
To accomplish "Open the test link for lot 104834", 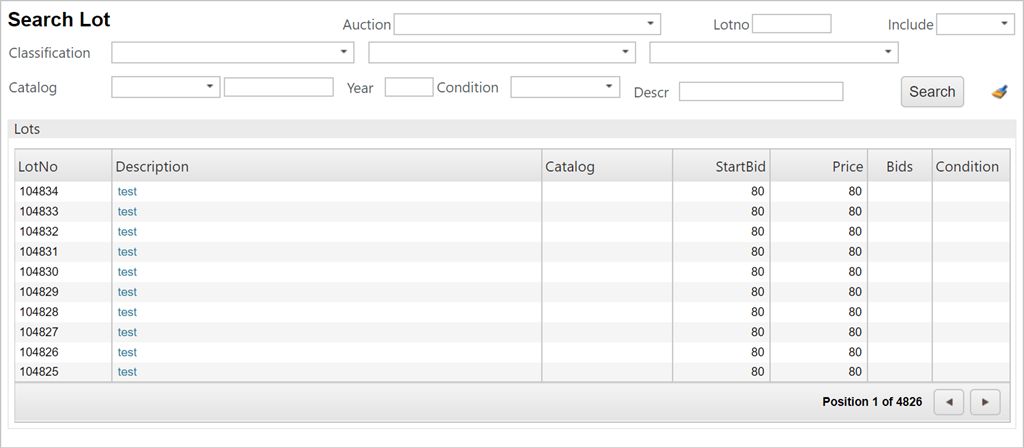I will [x=127, y=191].
